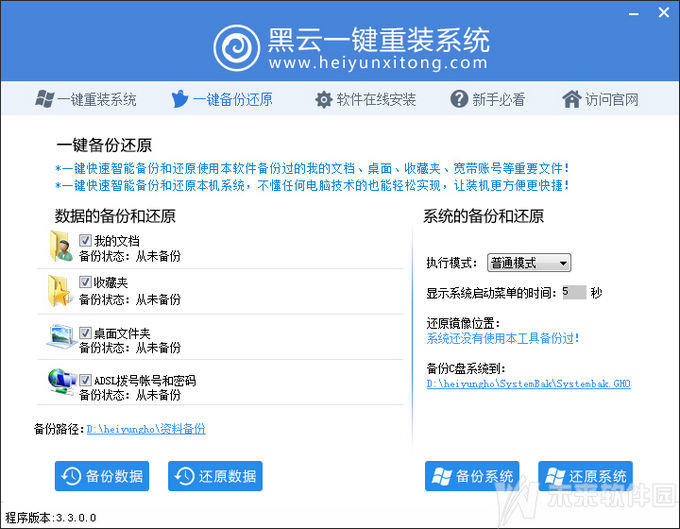
Task: Disable the 桌面文件夹 checkbox
Action: 85,332
